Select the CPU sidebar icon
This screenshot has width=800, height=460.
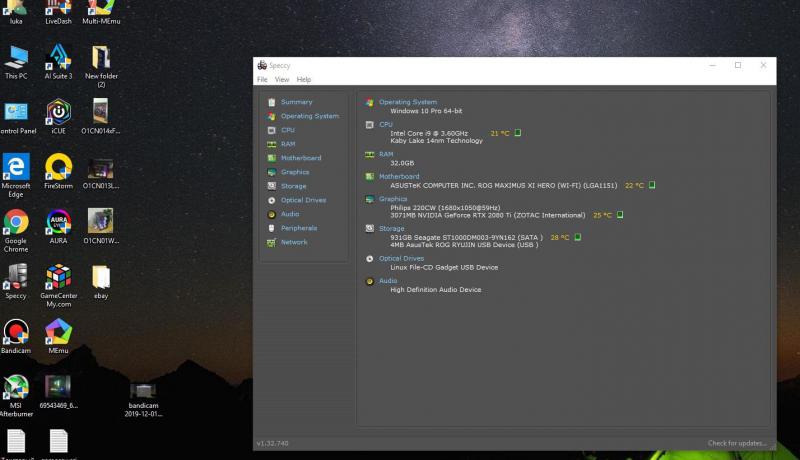272,130
